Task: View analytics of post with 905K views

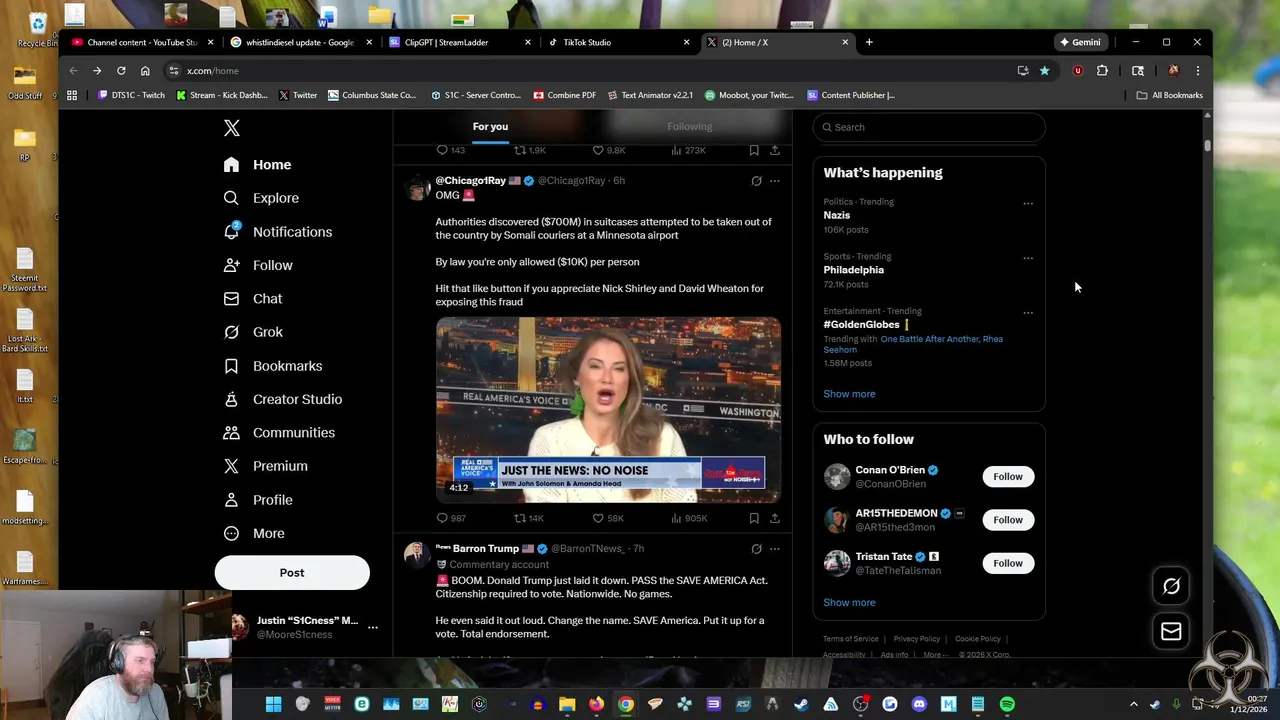Action: click(689, 518)
